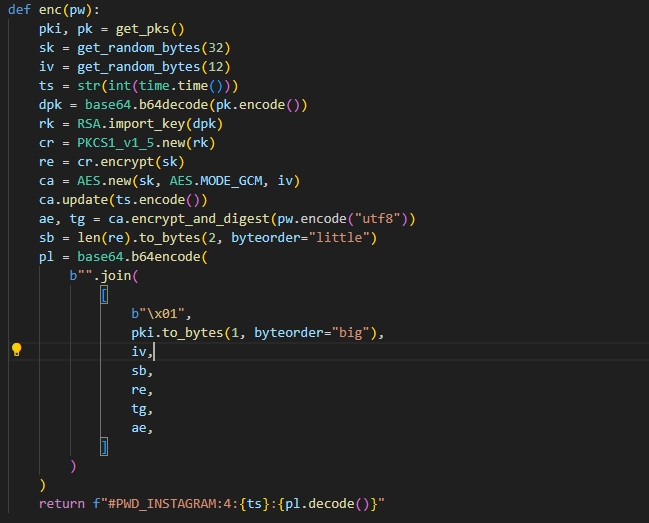Click list item 'tg,'
Image resolution: width=649 pixels, height=523 pixels.
[x=142, y=409]
